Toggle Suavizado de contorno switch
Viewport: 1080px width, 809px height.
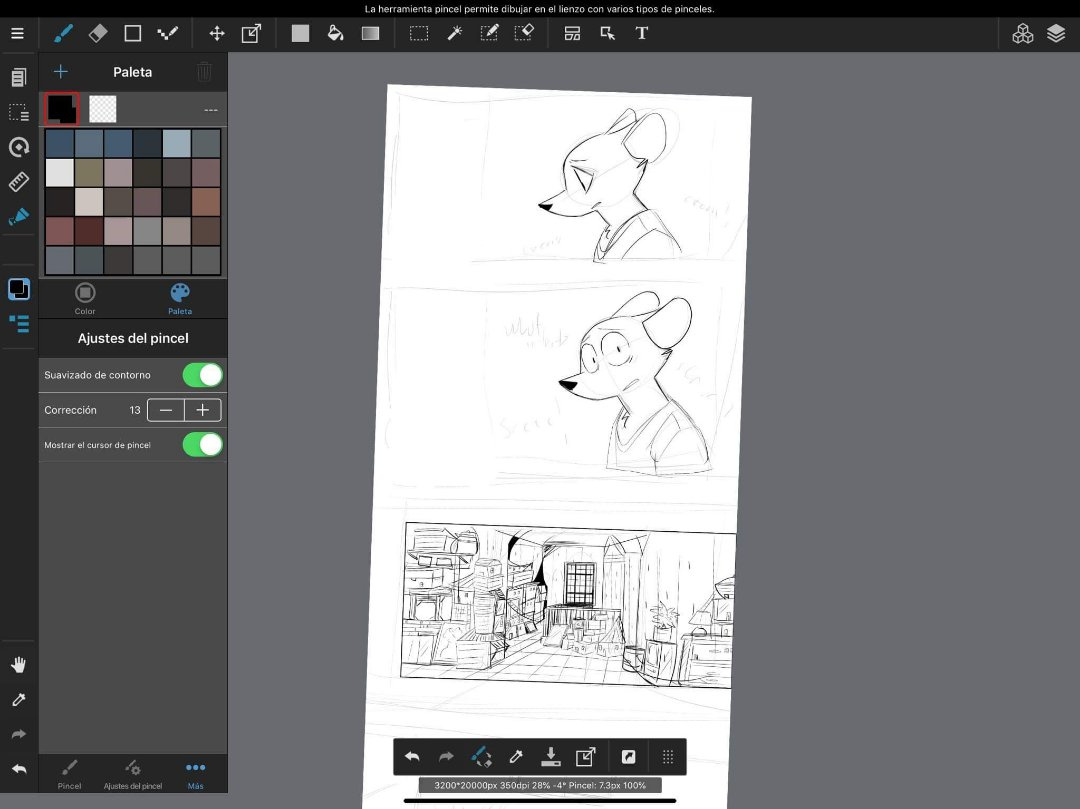(202, 375)
